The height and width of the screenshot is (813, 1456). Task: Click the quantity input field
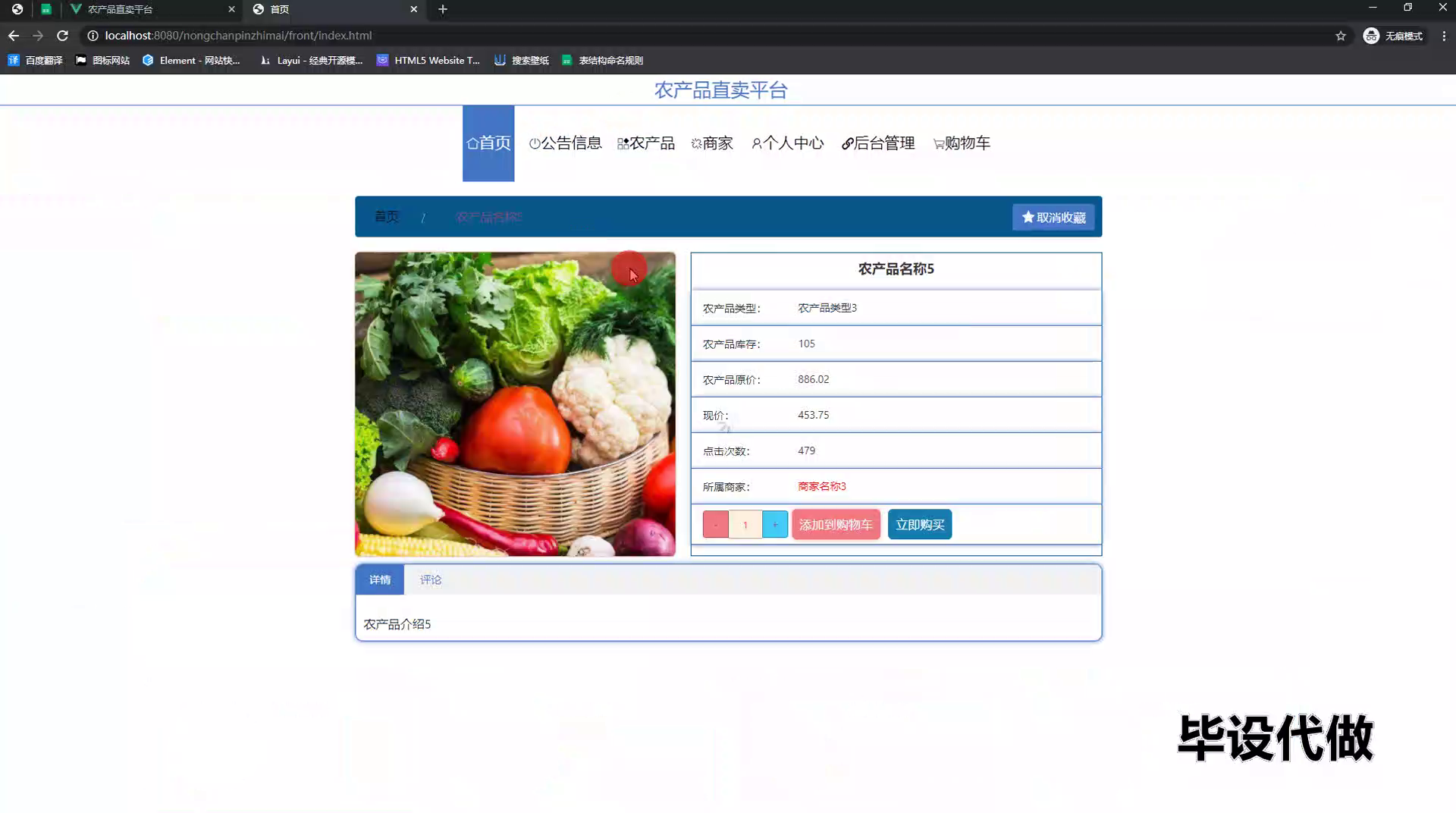tap(745, 524)
